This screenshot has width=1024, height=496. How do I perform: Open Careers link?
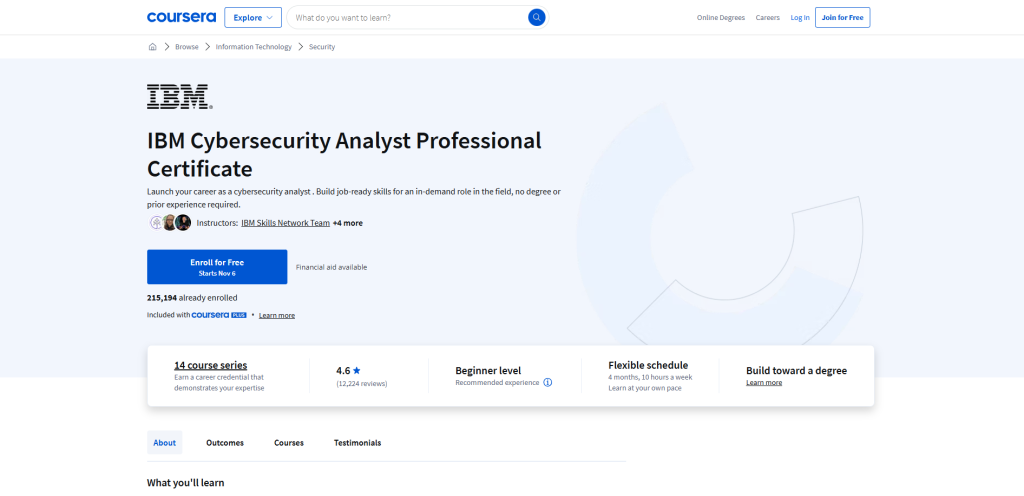767,18
